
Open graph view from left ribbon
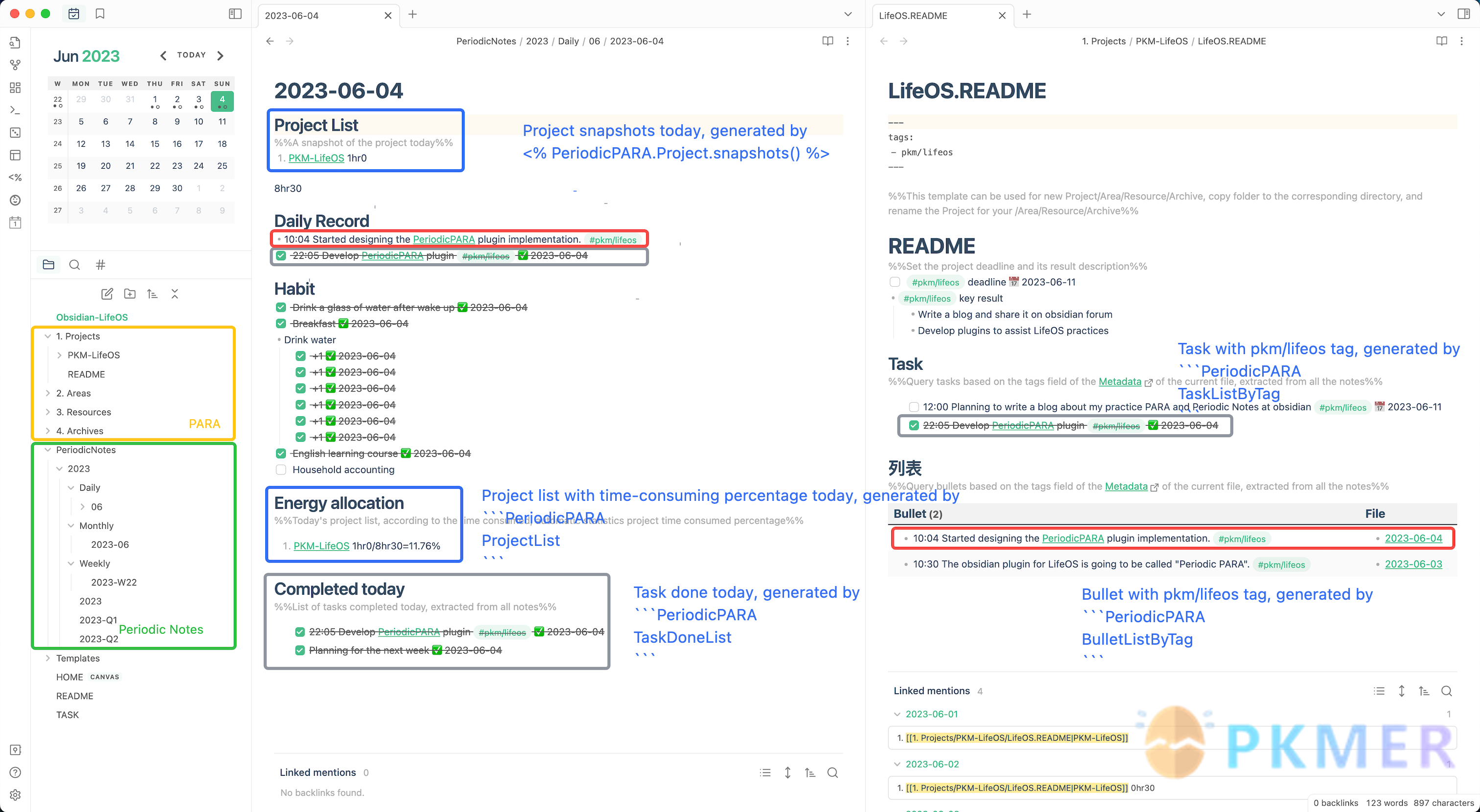coord(16,65)
